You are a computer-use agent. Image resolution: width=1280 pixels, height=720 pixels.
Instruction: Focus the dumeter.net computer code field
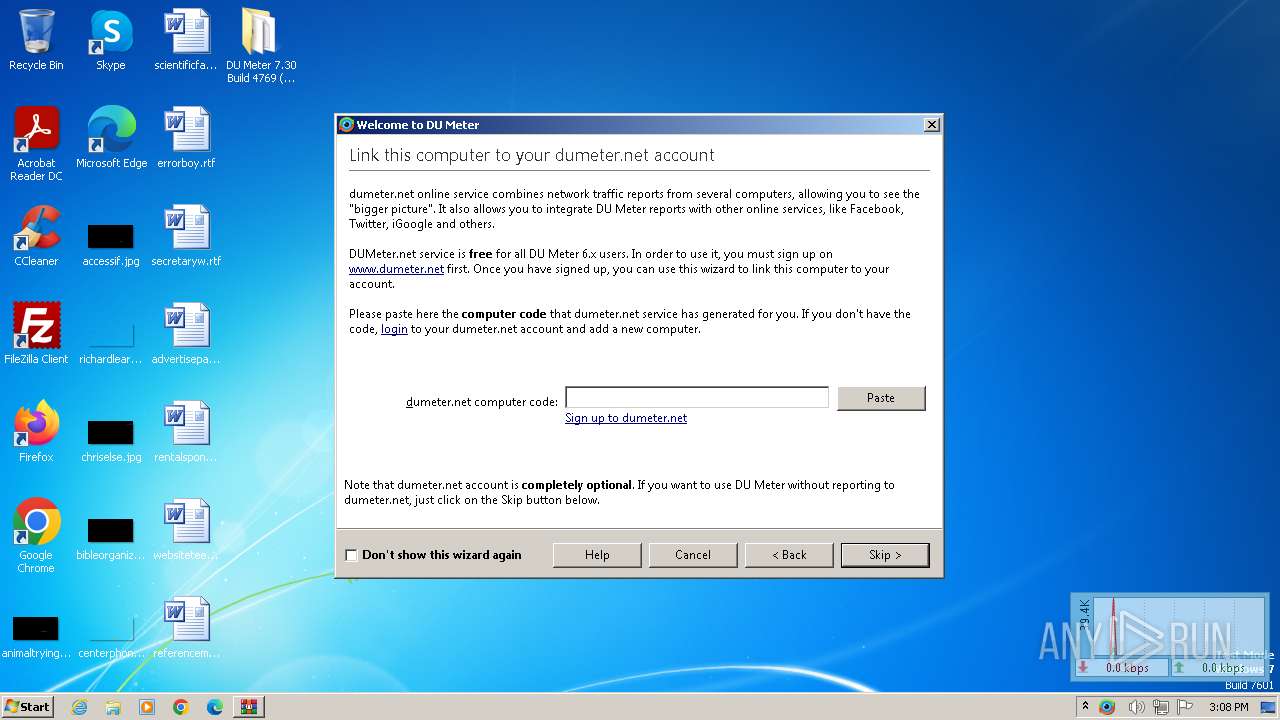click(x=697, y=398)
